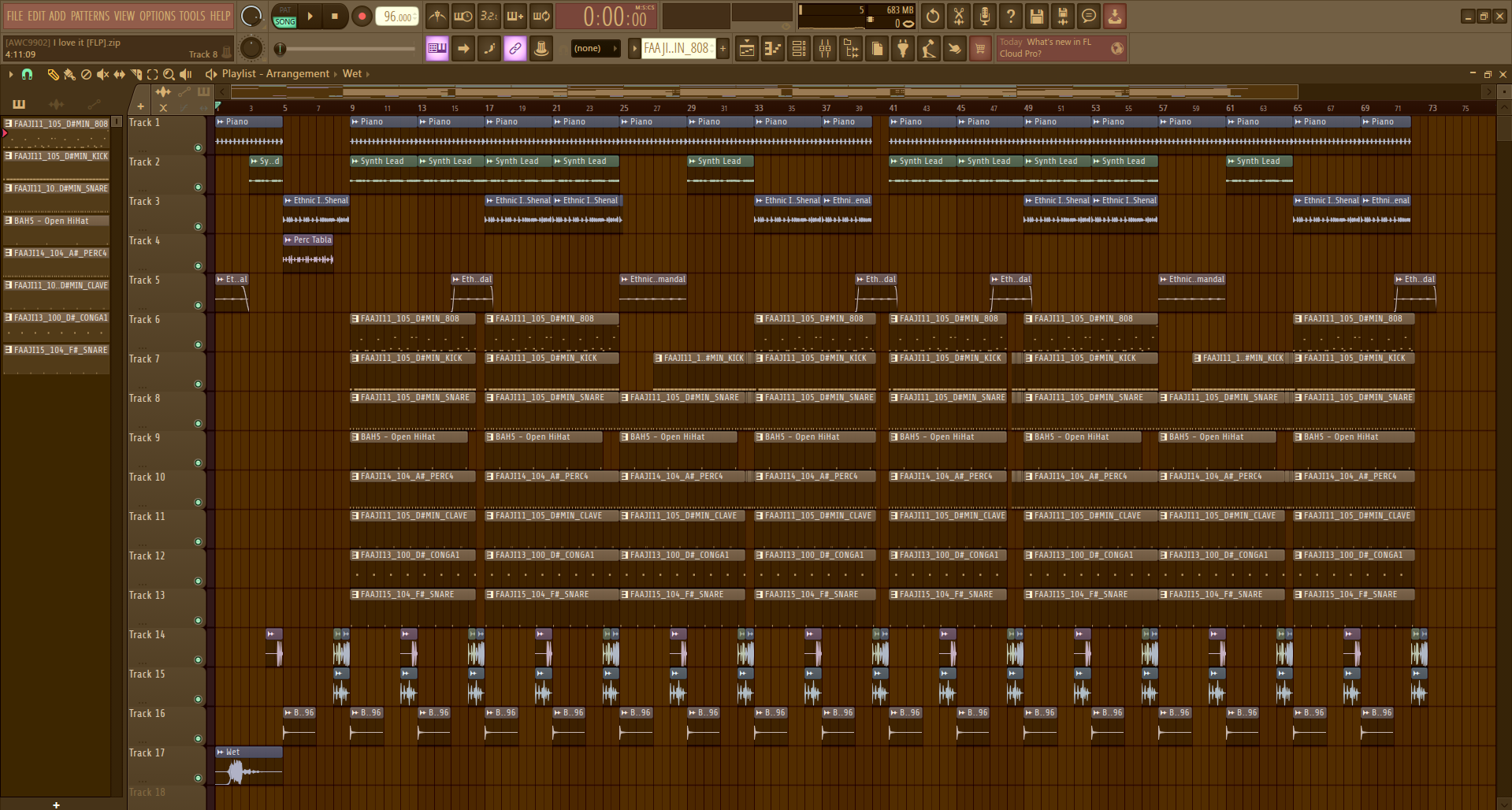1512x810 pixels.
Task: Open the Piano roll view icon
Action: (773, 49)
